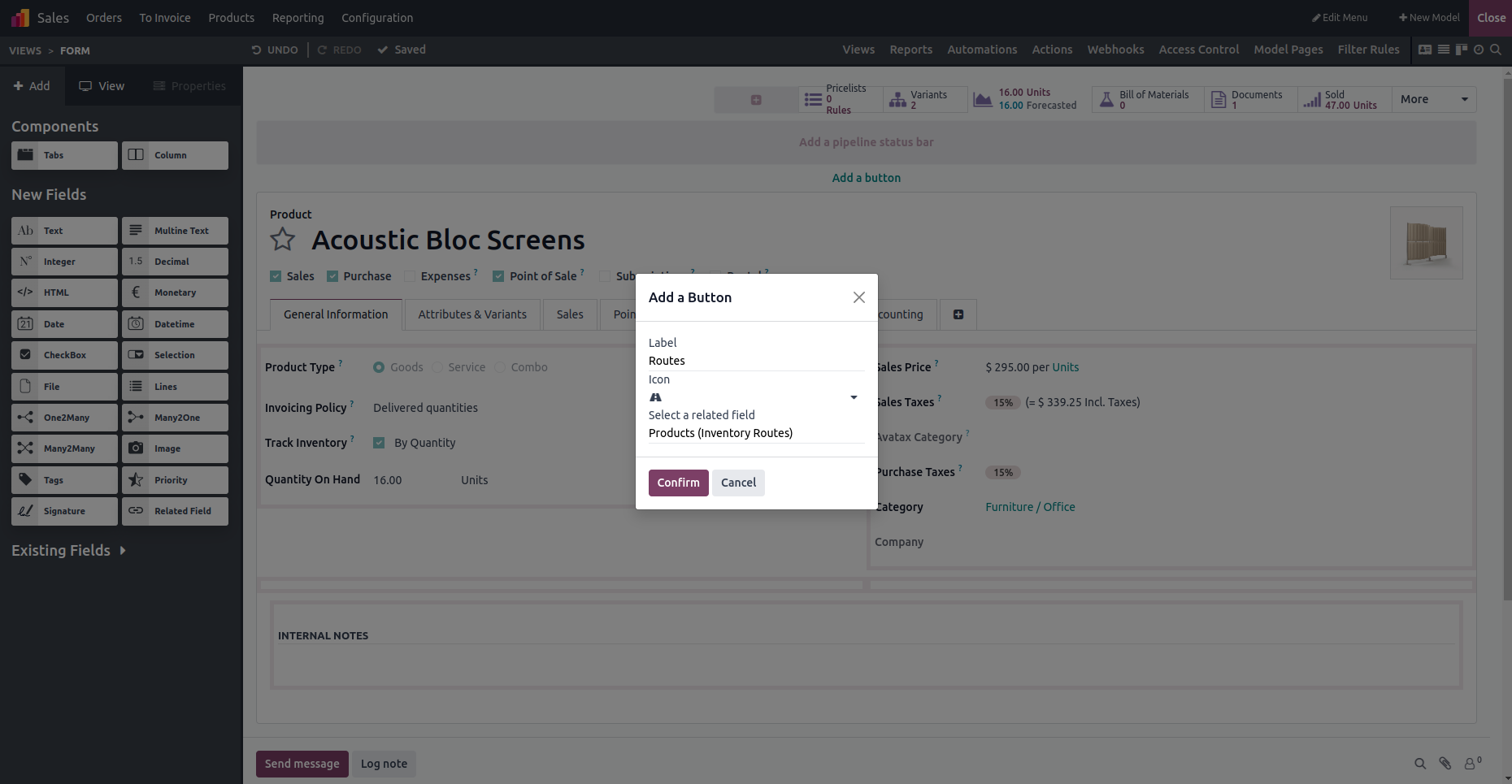Viewport: 1512px width, 784px height.
Task: Click the favorite star next to product name
Action: pos(283,240)
